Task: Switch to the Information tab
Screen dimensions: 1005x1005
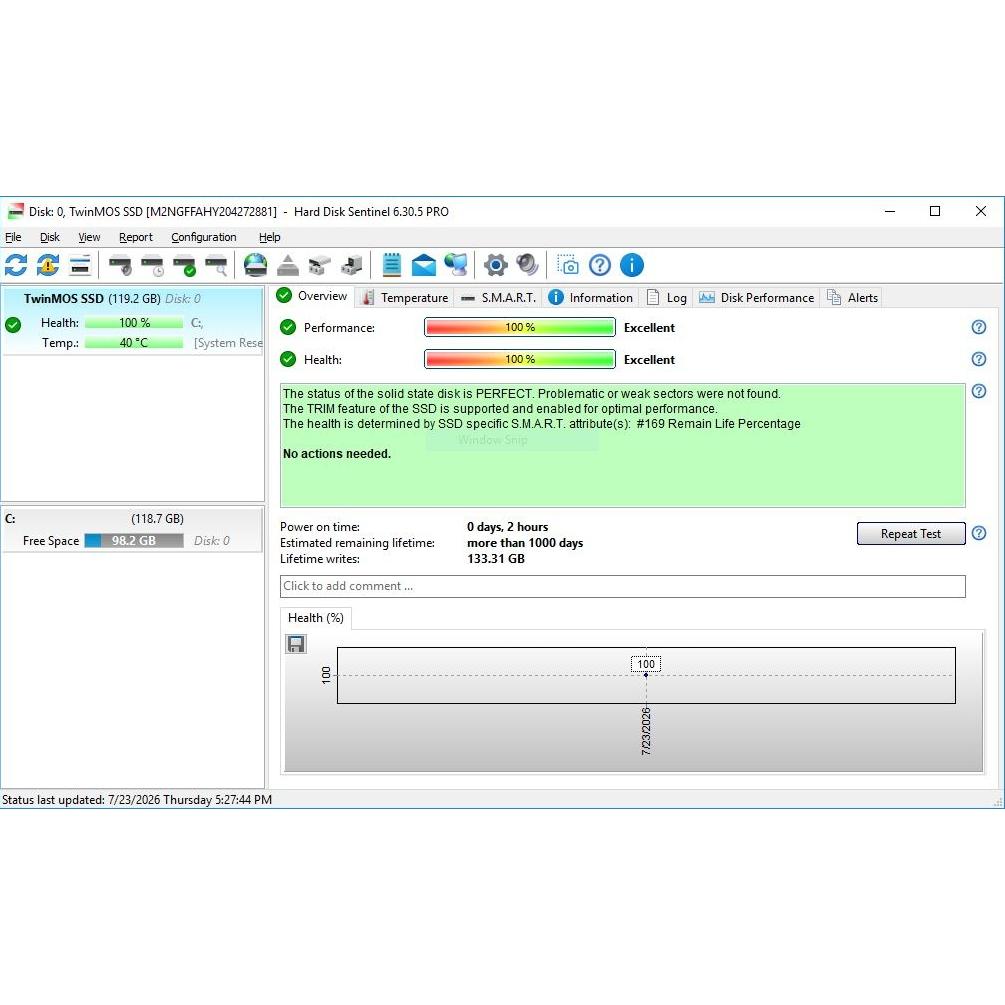Action: [591, 297]
